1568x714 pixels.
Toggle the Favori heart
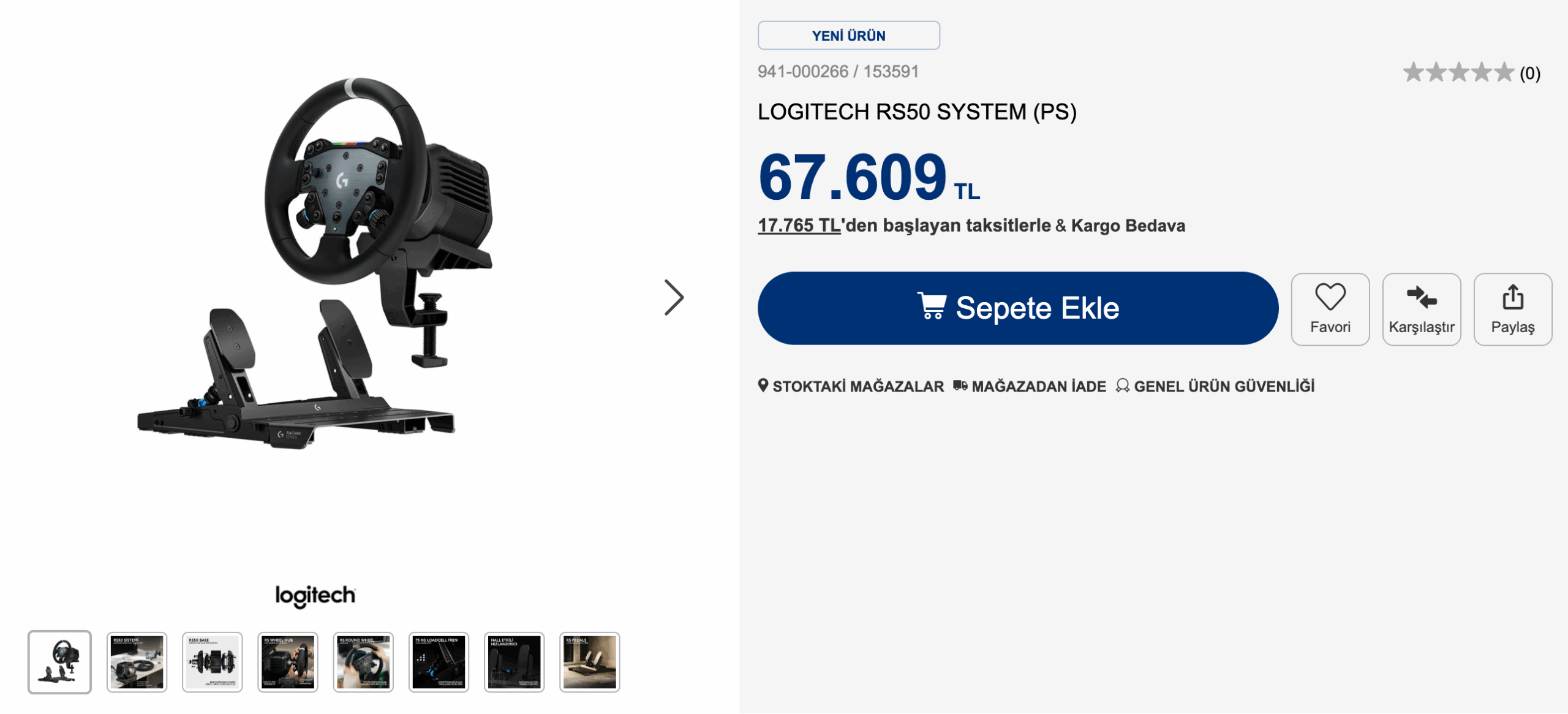tap(1330, 298)
